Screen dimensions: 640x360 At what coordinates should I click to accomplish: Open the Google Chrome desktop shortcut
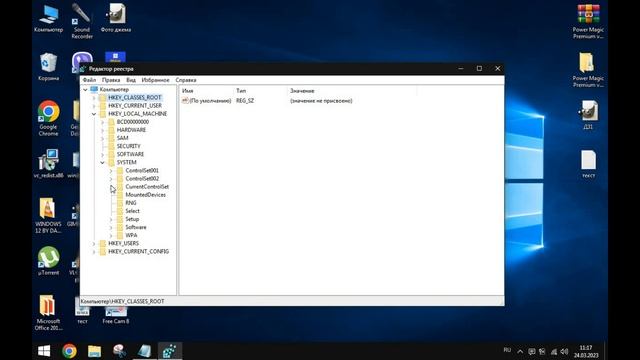(49, 118)
